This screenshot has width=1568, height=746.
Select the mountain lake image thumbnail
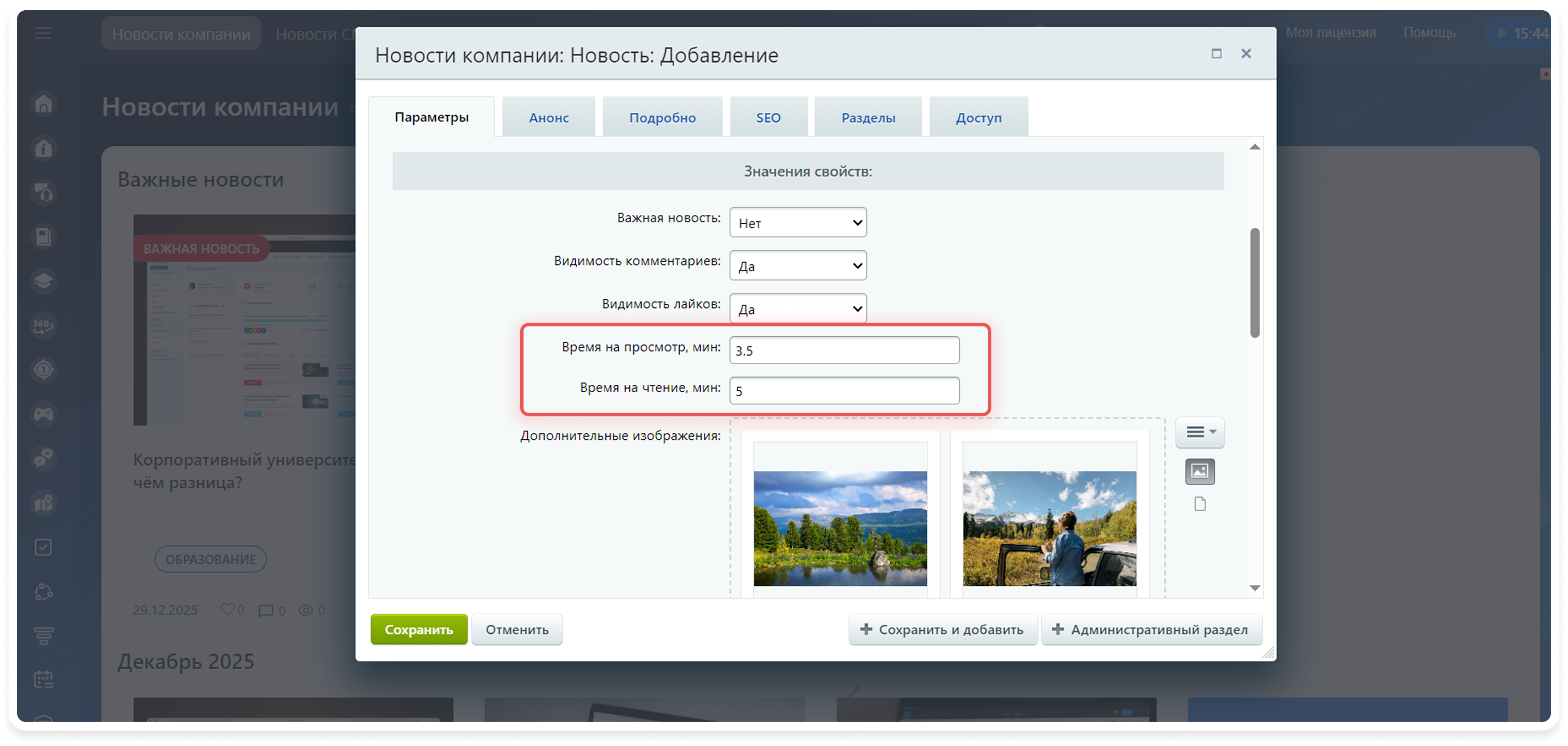[x=840, y=528]
